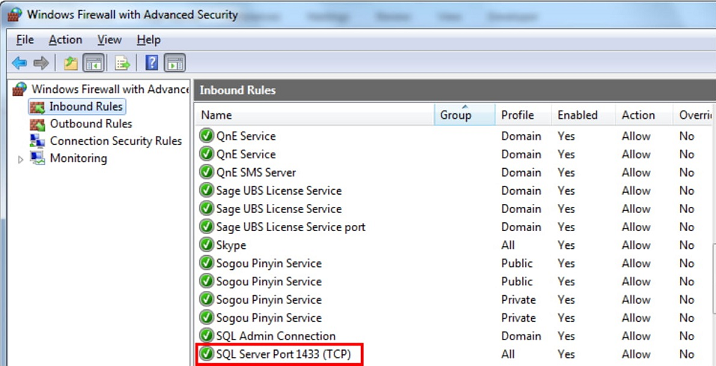Image resolution: width=716 pixels, height=366 pixels.
Task: Click green check icon of Skype rule
Action: [x=206, y=245]
